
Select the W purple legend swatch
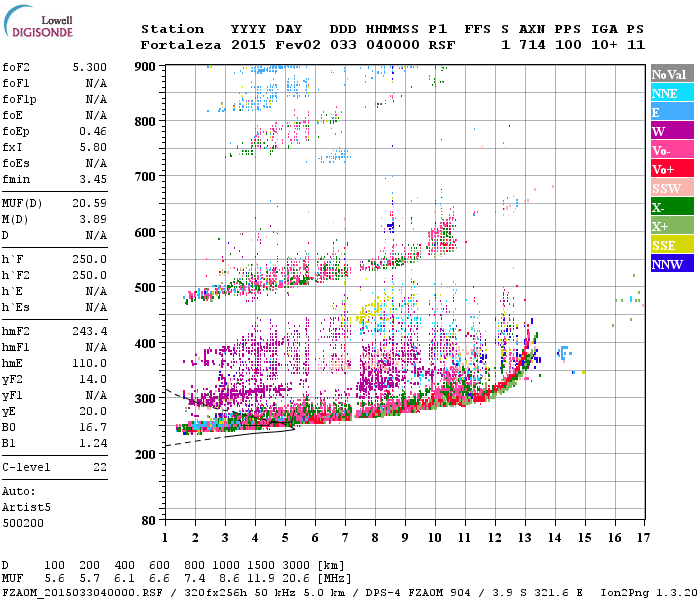[672, 131]
